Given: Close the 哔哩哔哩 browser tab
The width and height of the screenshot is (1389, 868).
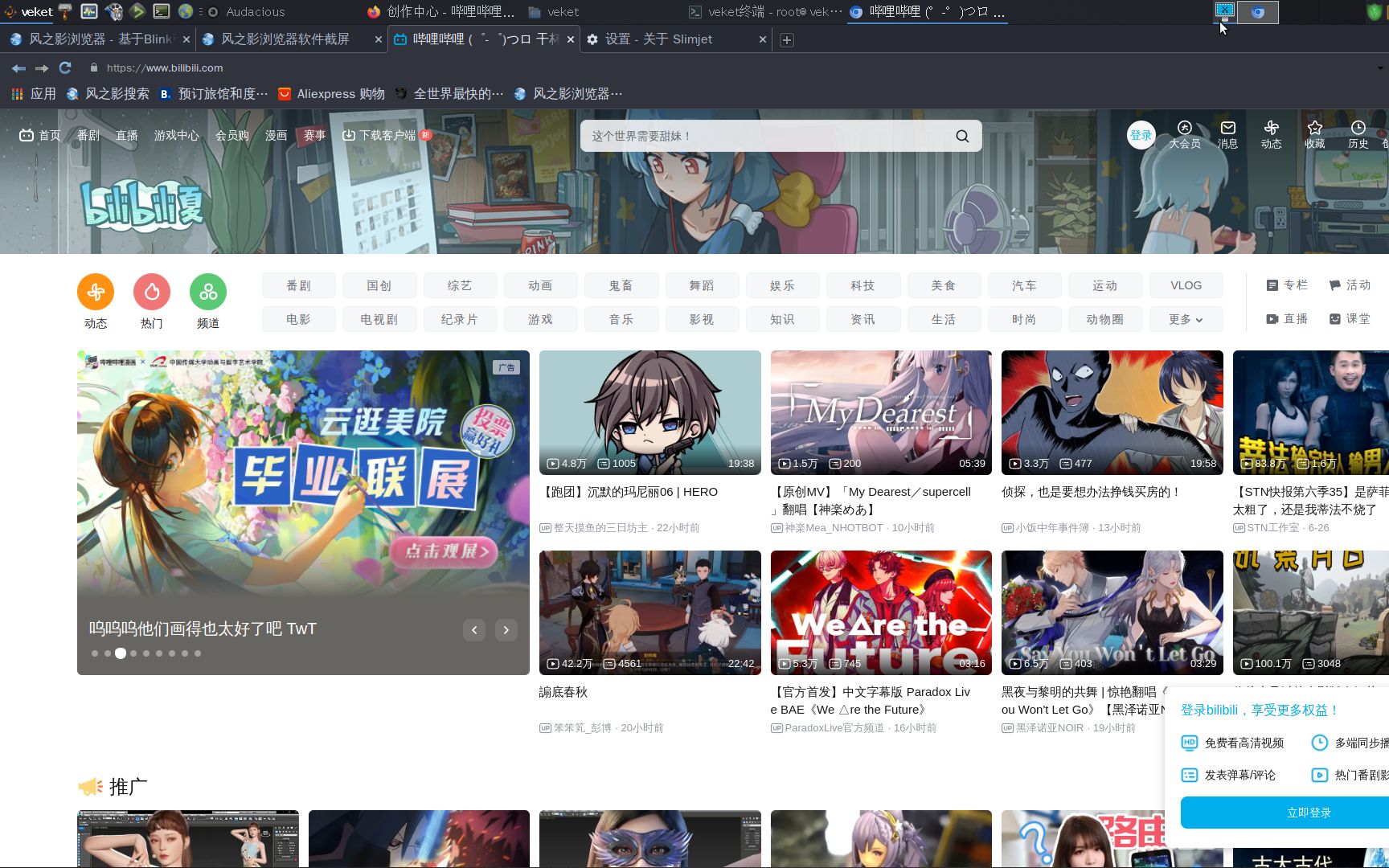Looking at the screenshot, I should coord(571,39).
